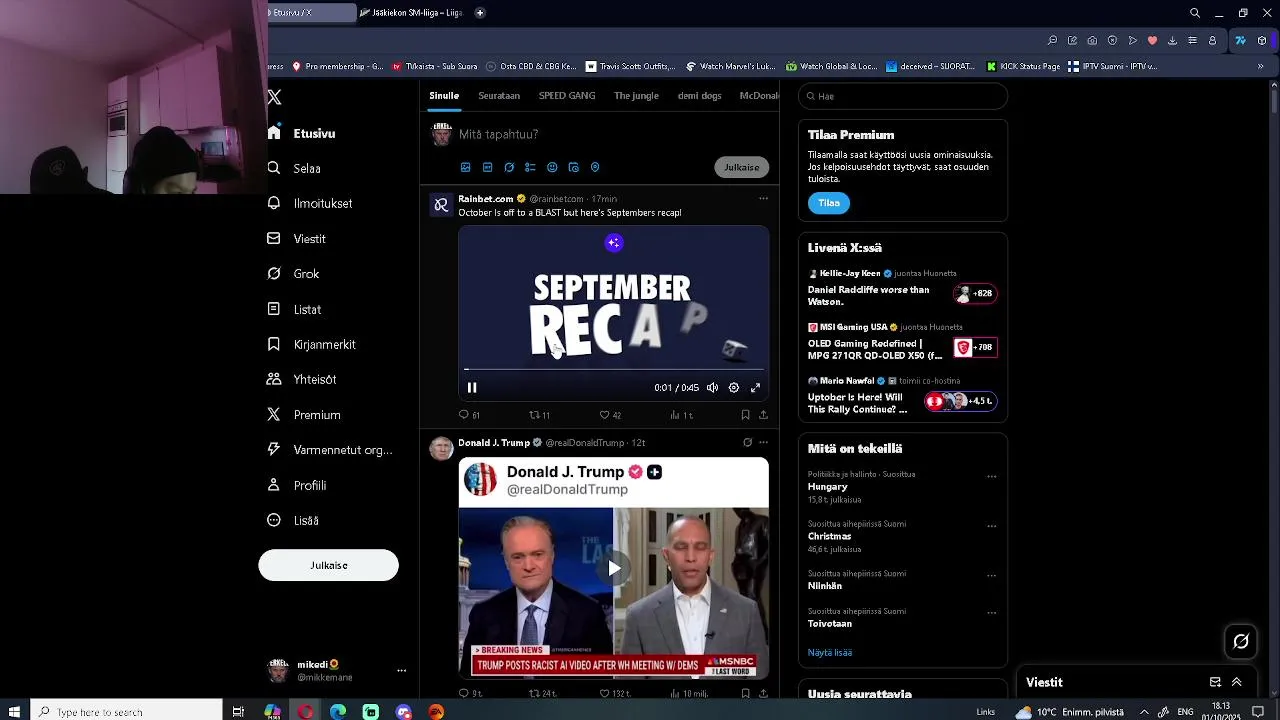Open Varmennetut org. page
The width and height of the screenshot is (1280, 720).
click(x=329, y=450)
